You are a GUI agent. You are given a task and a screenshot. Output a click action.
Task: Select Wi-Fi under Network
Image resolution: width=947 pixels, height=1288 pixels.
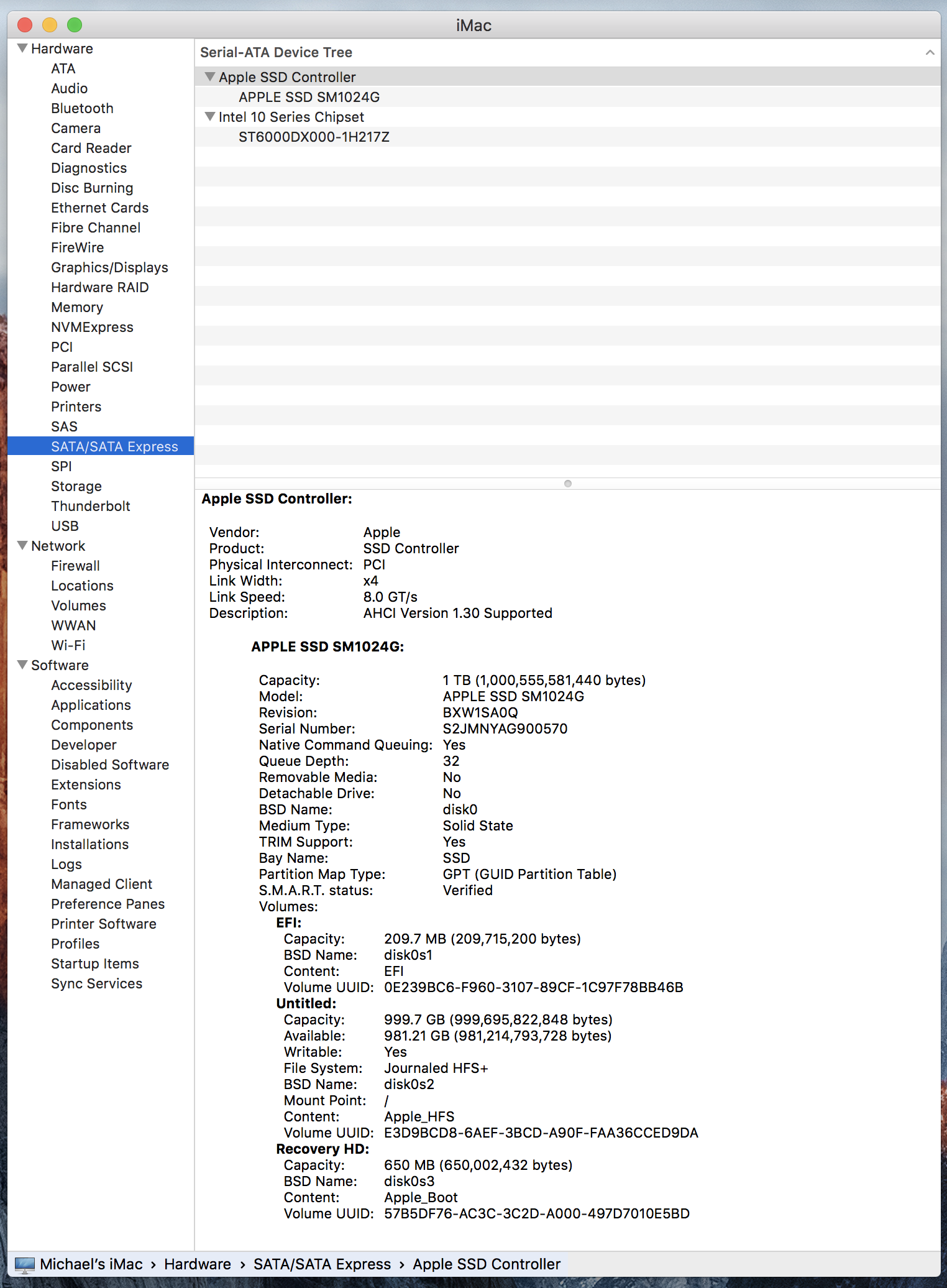[x=68, y=645]
